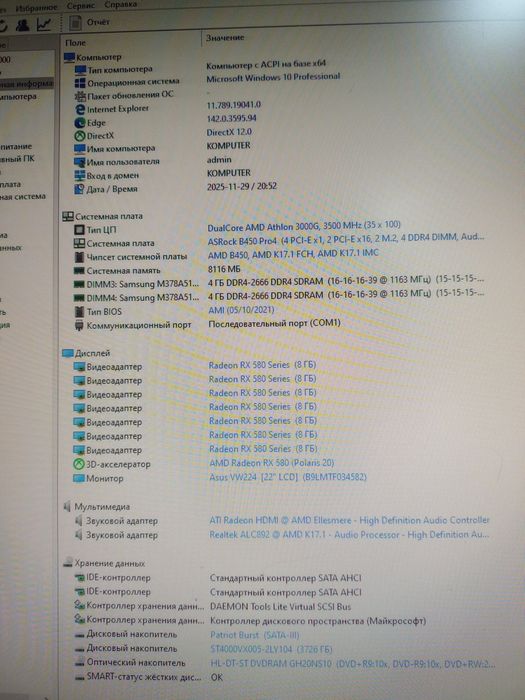Click the Дисплей group icon
Screen dimensions: 525x700
point(68,353)
